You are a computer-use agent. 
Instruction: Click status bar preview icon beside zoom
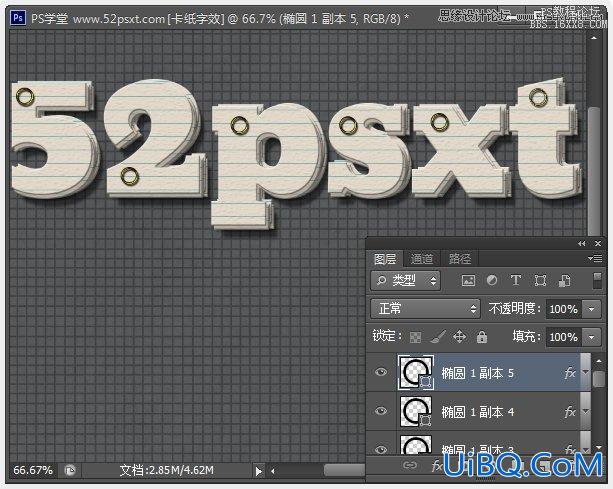(70, 470)
